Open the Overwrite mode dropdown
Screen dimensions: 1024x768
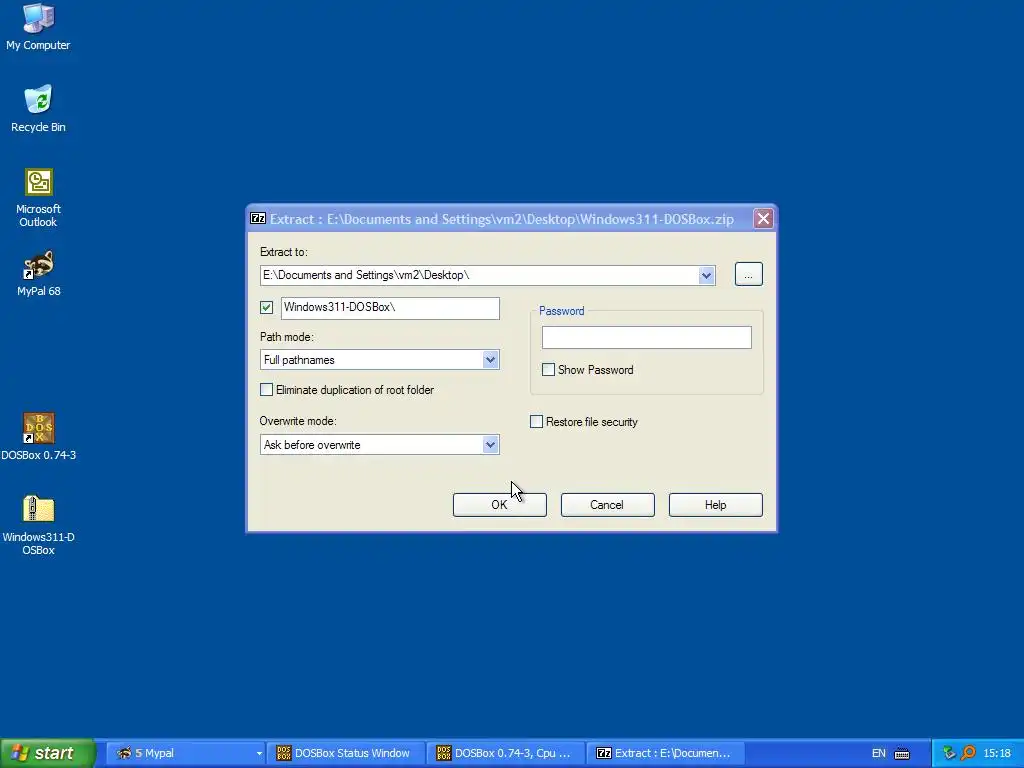(x=490, y=445)
